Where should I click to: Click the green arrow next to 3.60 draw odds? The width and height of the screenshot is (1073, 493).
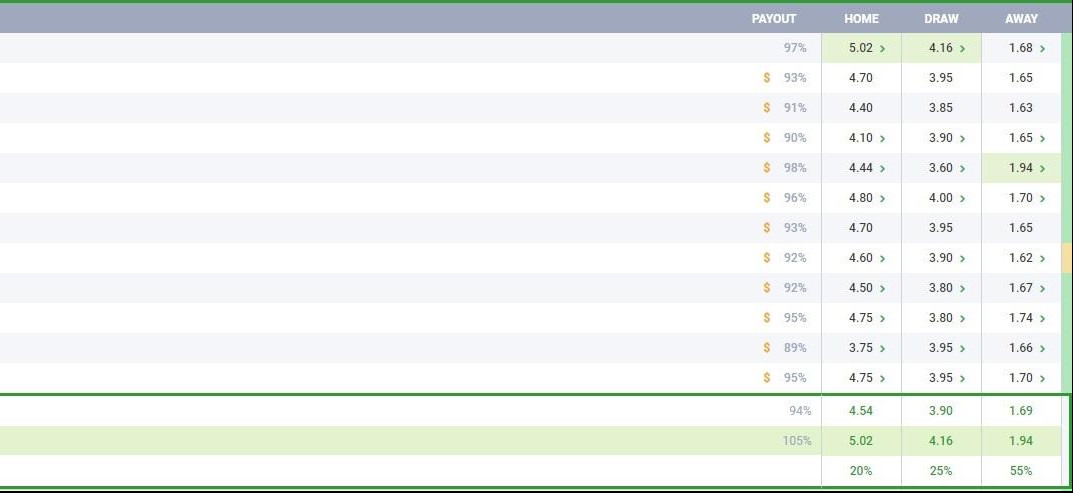click(962, 168)
